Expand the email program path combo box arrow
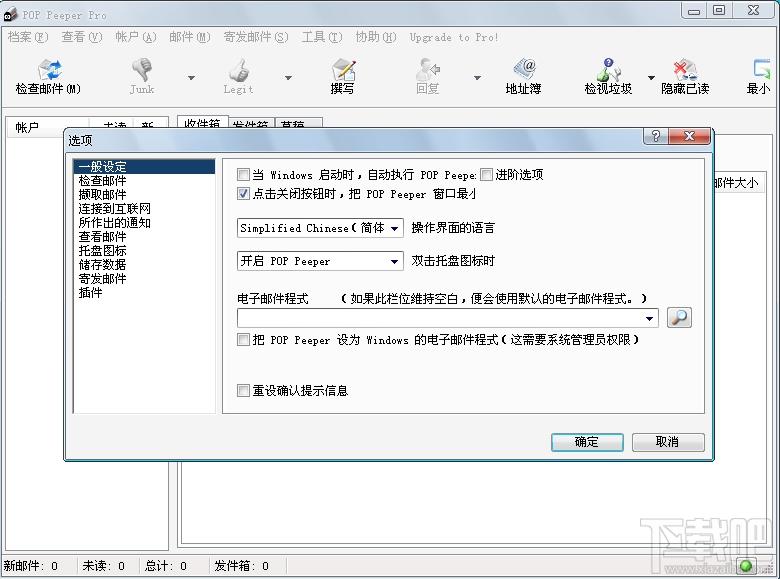Screen dimensions: 780x579 pyautogui.click(x=649, y=318)
